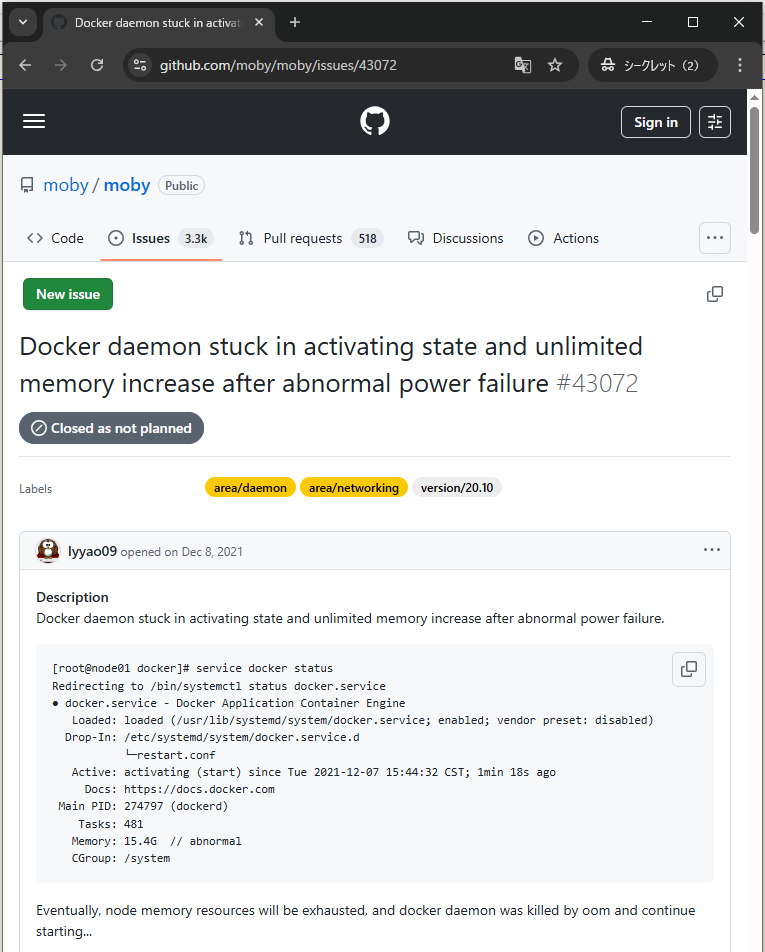The image size is (765, 952).
Task: Open lyyao09's avatar image
Action: point(48,551)
